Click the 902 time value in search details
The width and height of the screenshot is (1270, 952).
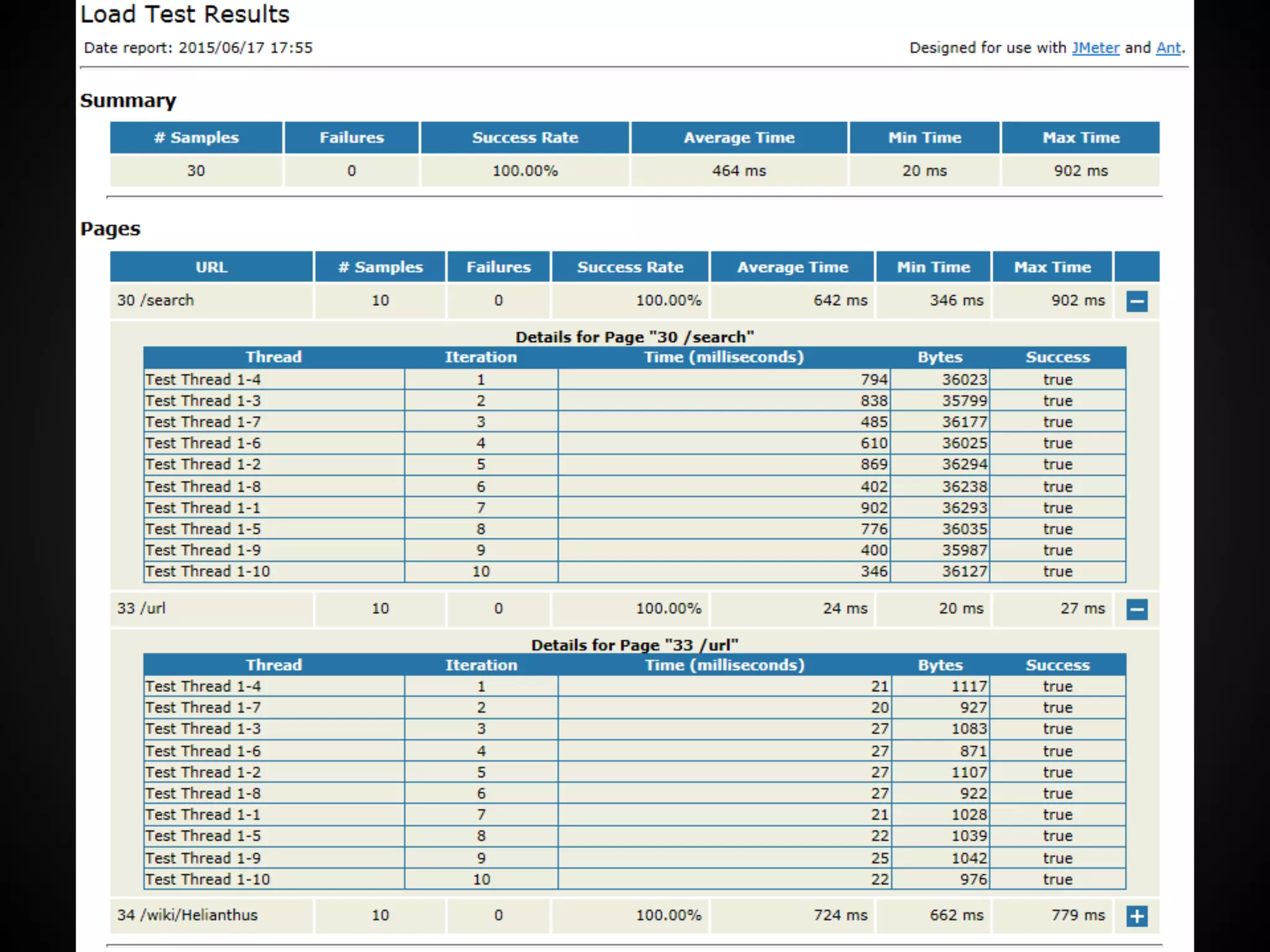click(x=874, y=508)
